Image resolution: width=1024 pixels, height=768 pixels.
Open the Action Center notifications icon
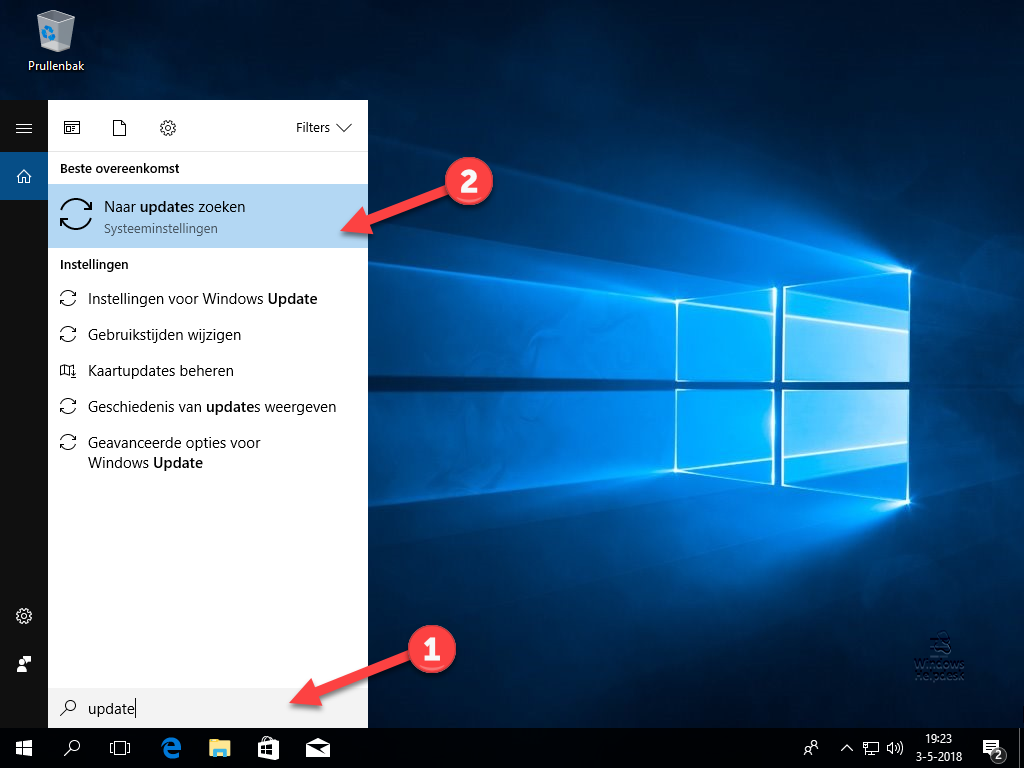pyautogui.click(x=993, y=749)
